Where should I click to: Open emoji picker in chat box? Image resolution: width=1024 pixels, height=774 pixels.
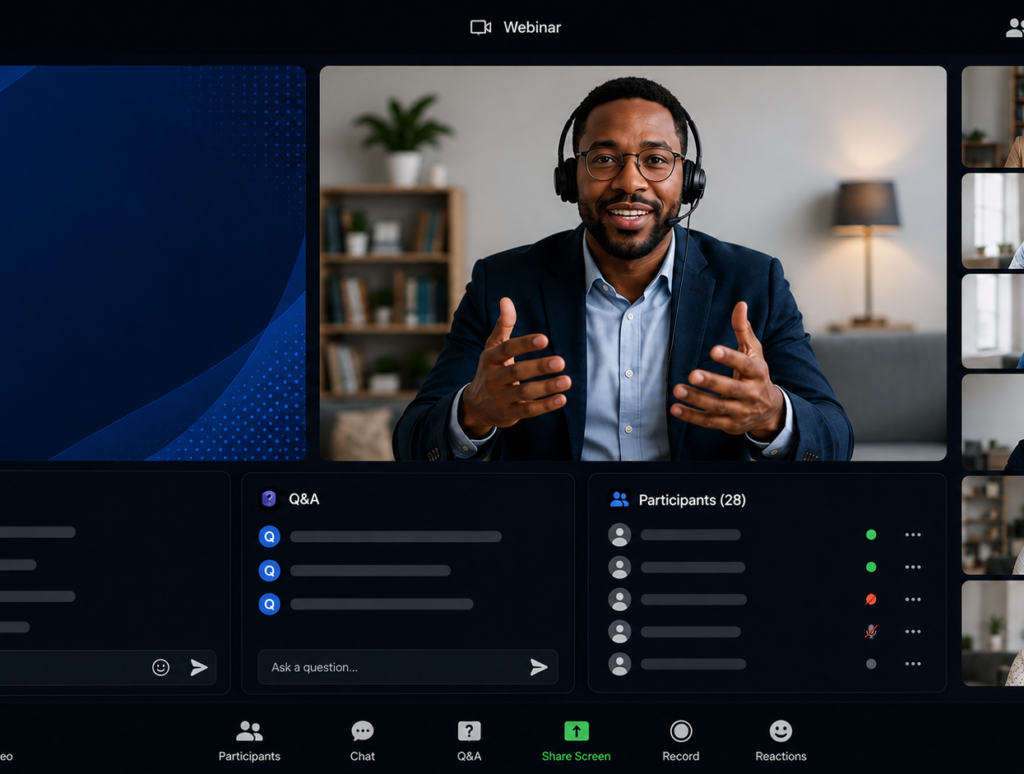[x=161, y=667]
